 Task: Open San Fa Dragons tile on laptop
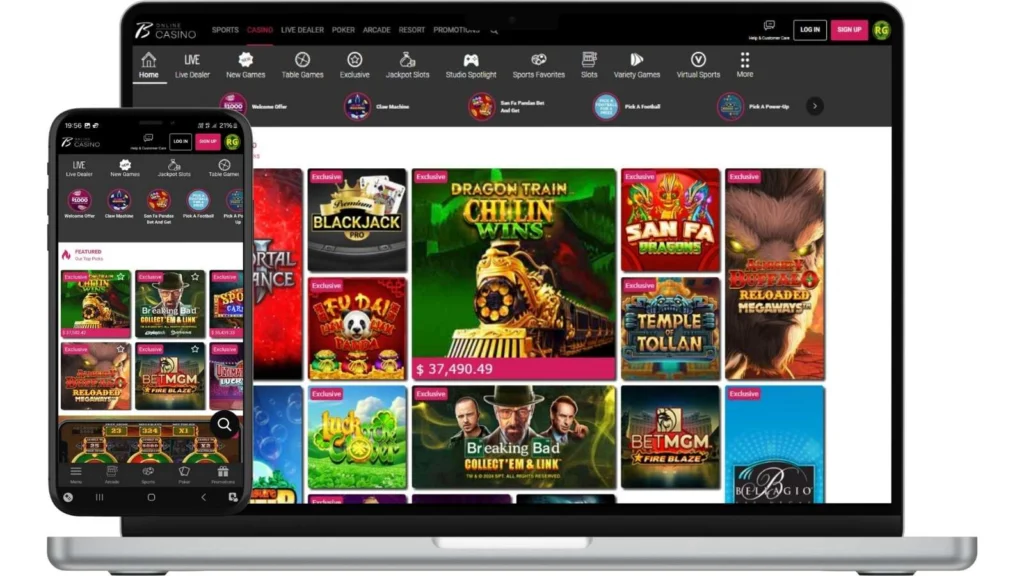(x=671, y=220)
